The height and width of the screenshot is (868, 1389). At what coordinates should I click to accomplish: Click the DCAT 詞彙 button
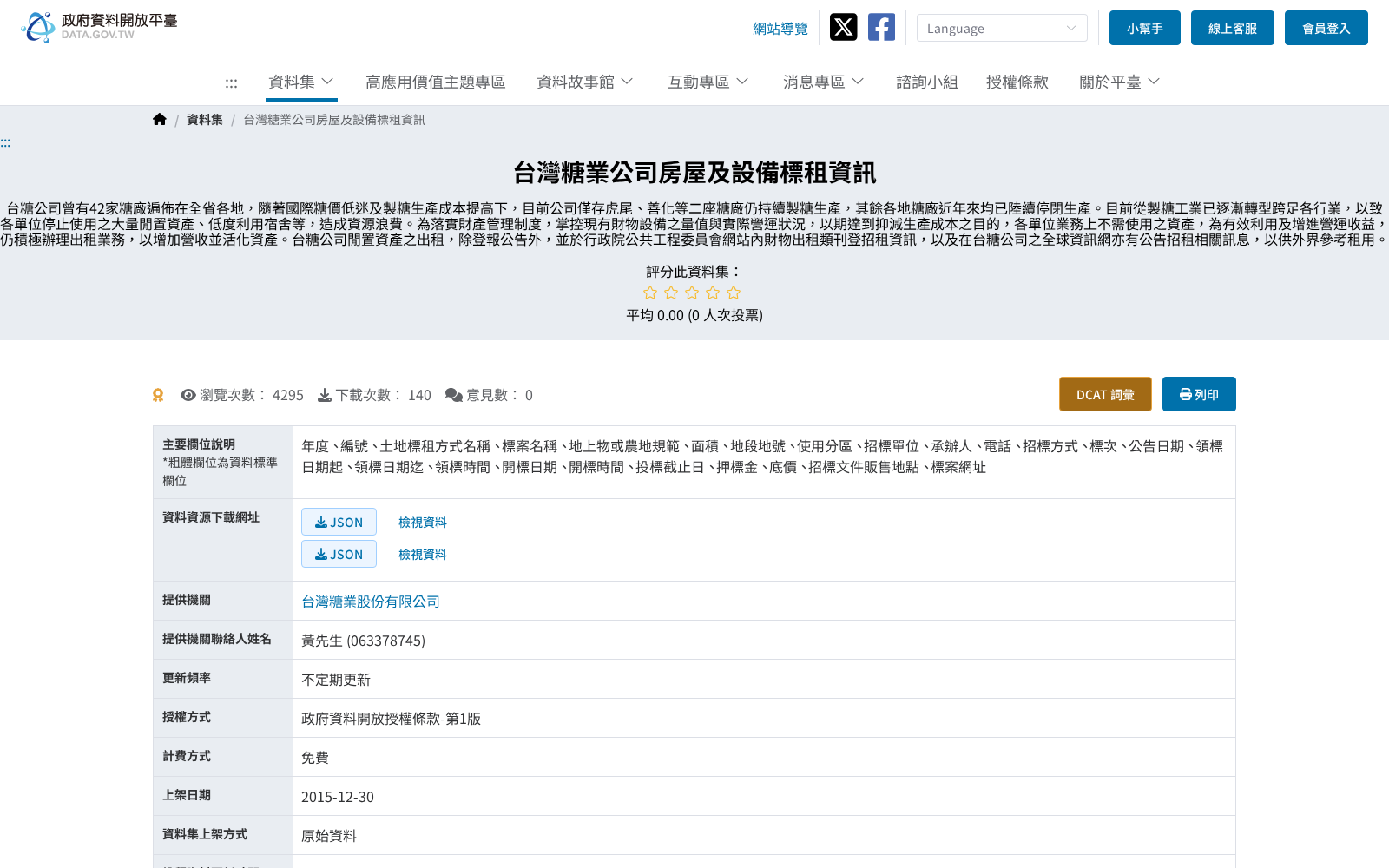coord(1105,394)
